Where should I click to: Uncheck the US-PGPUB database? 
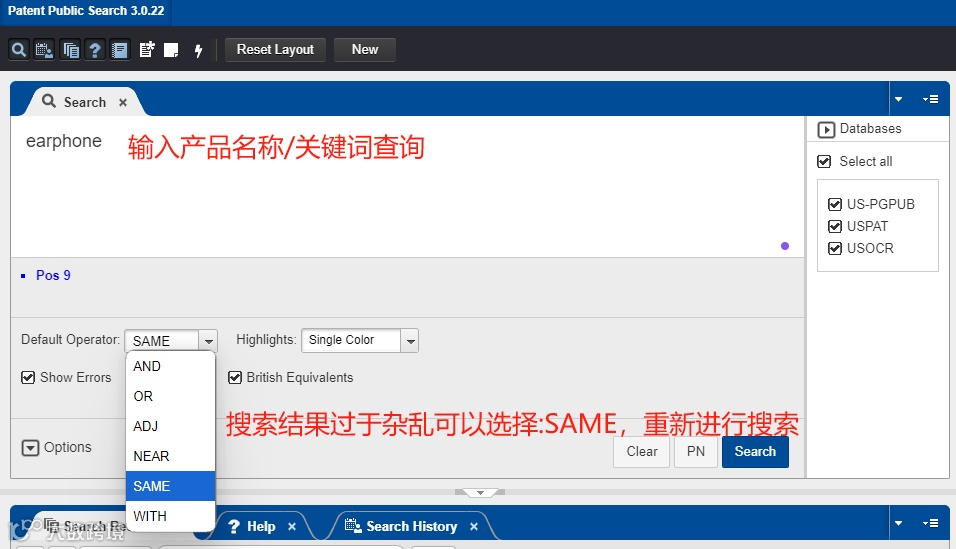(835, 204)
